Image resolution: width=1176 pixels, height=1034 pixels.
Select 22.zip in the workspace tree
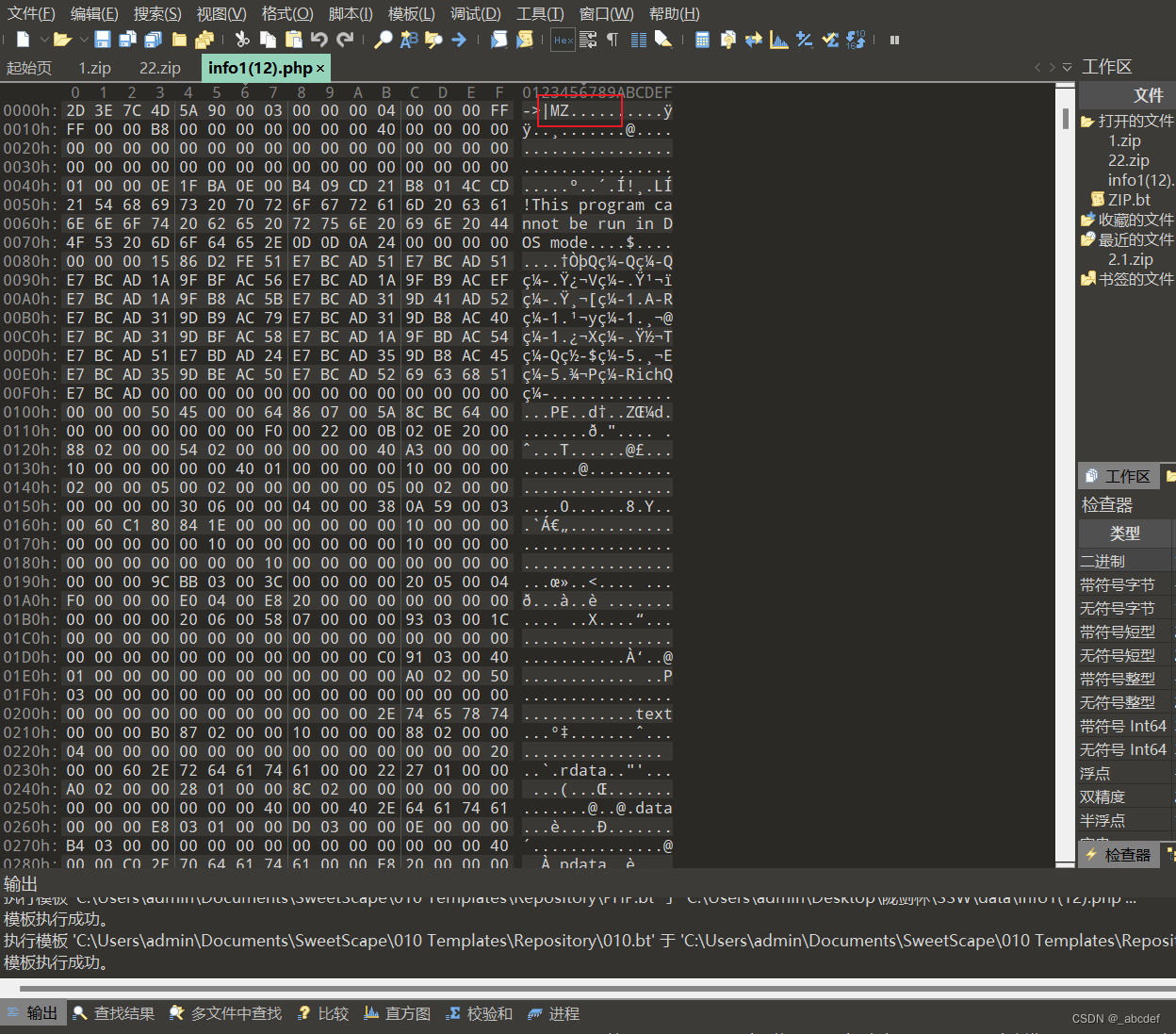click(x=1128, y=160)
